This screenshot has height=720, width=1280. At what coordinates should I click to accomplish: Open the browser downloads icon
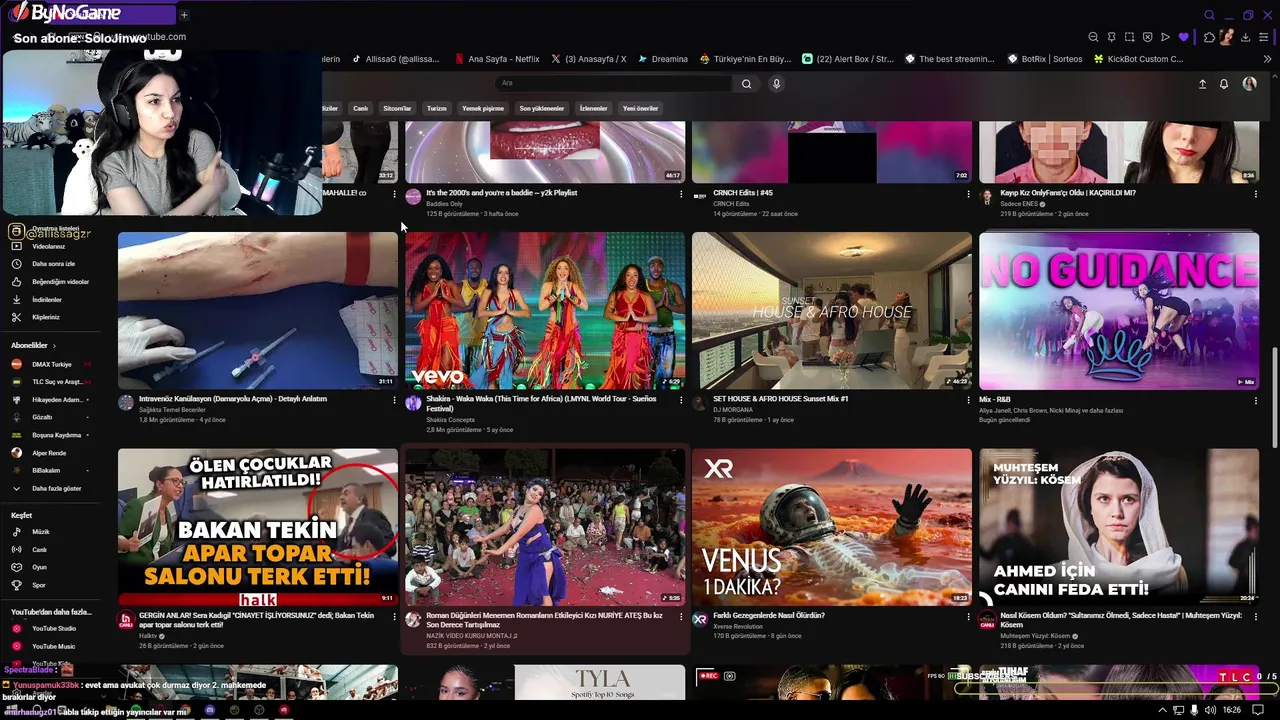1245,37
